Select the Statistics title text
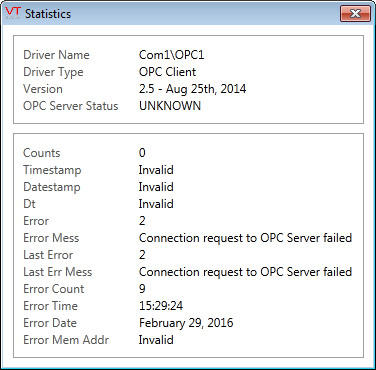 point(48,14)
